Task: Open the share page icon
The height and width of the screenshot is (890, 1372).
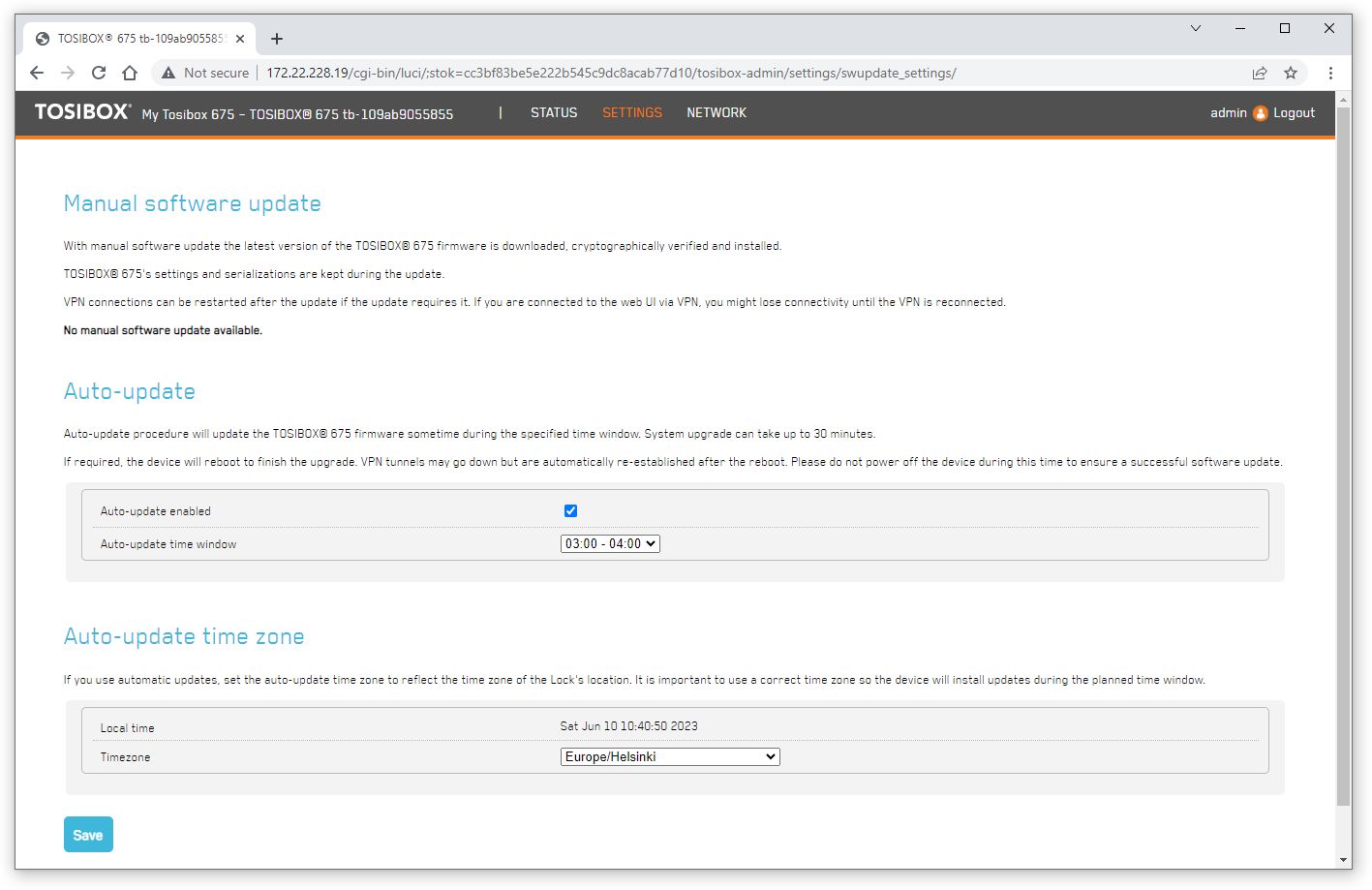Action: coord(1259,73)
